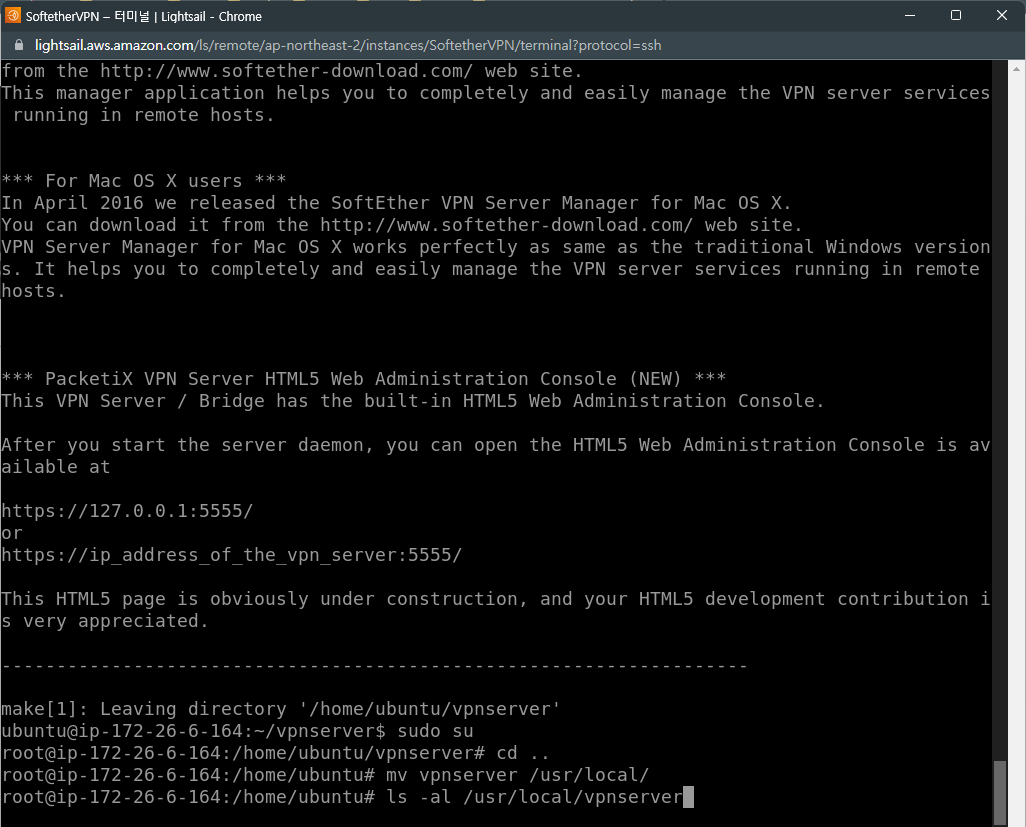Screen dimensions: 1026x827
Task: Click the 'This VPN Server / Bridge has the built-in' line
Action: point(412,401)
